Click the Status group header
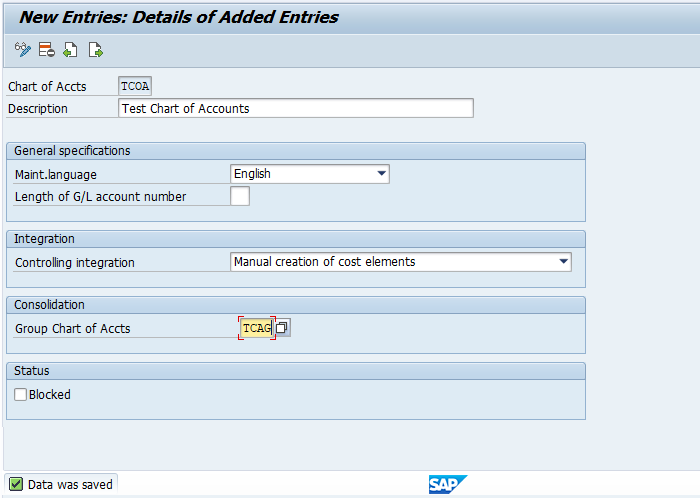The width and height of the screenshot is (700, 498). [32, 371]
